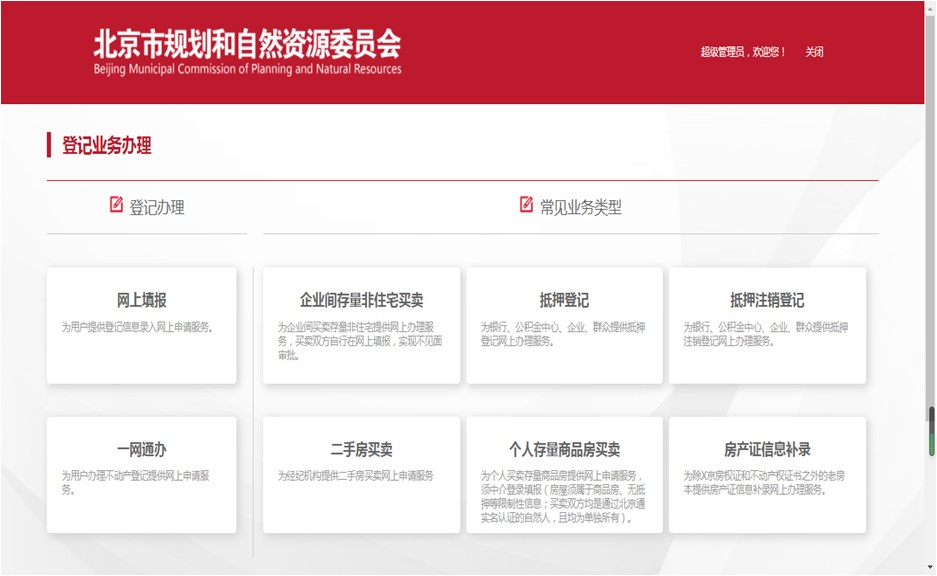Screen dimensions: 937x576
Task: Open the 二手房买卖 card
Action: 362,475
